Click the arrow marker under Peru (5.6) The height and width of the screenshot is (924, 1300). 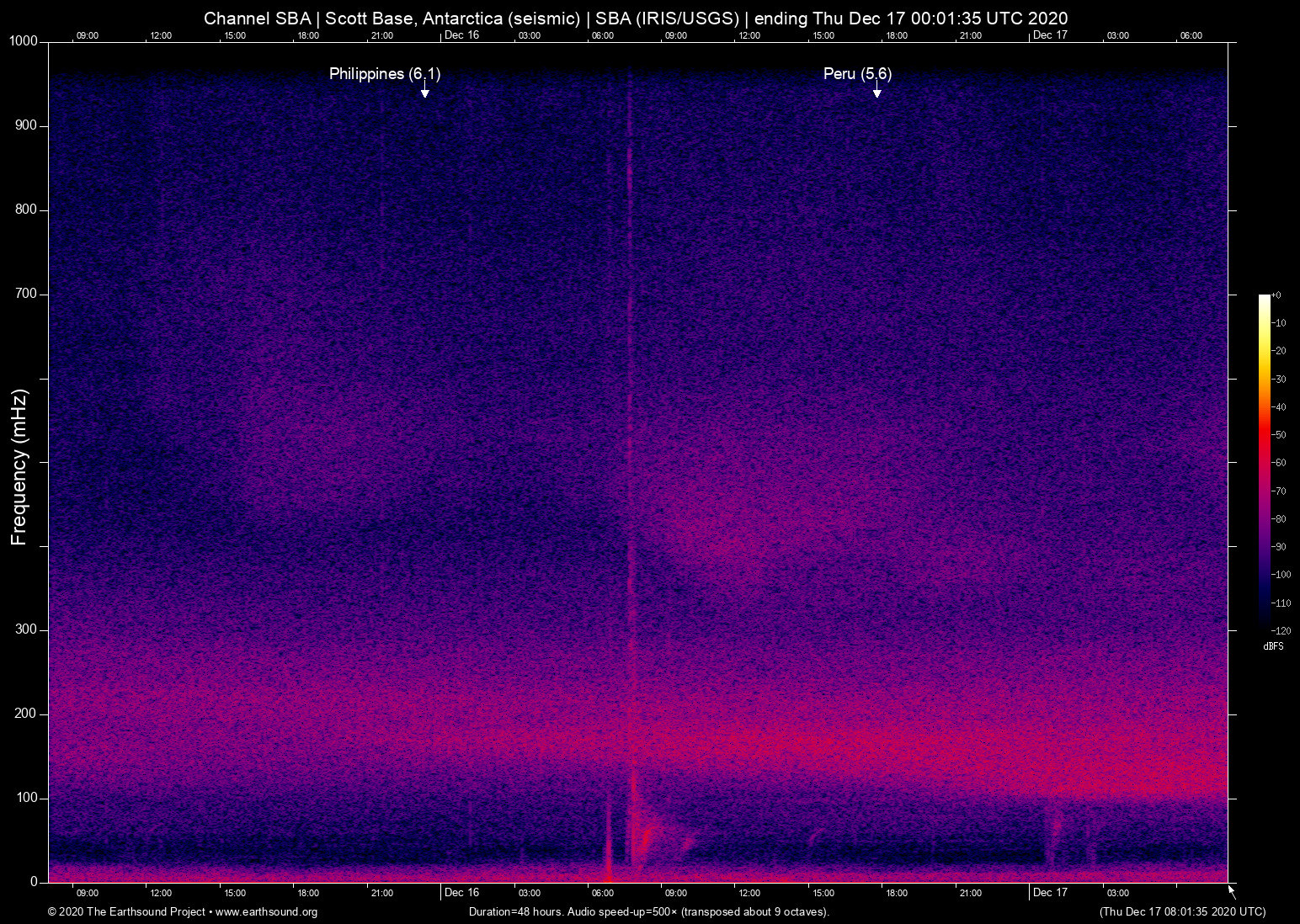point(876,91)
